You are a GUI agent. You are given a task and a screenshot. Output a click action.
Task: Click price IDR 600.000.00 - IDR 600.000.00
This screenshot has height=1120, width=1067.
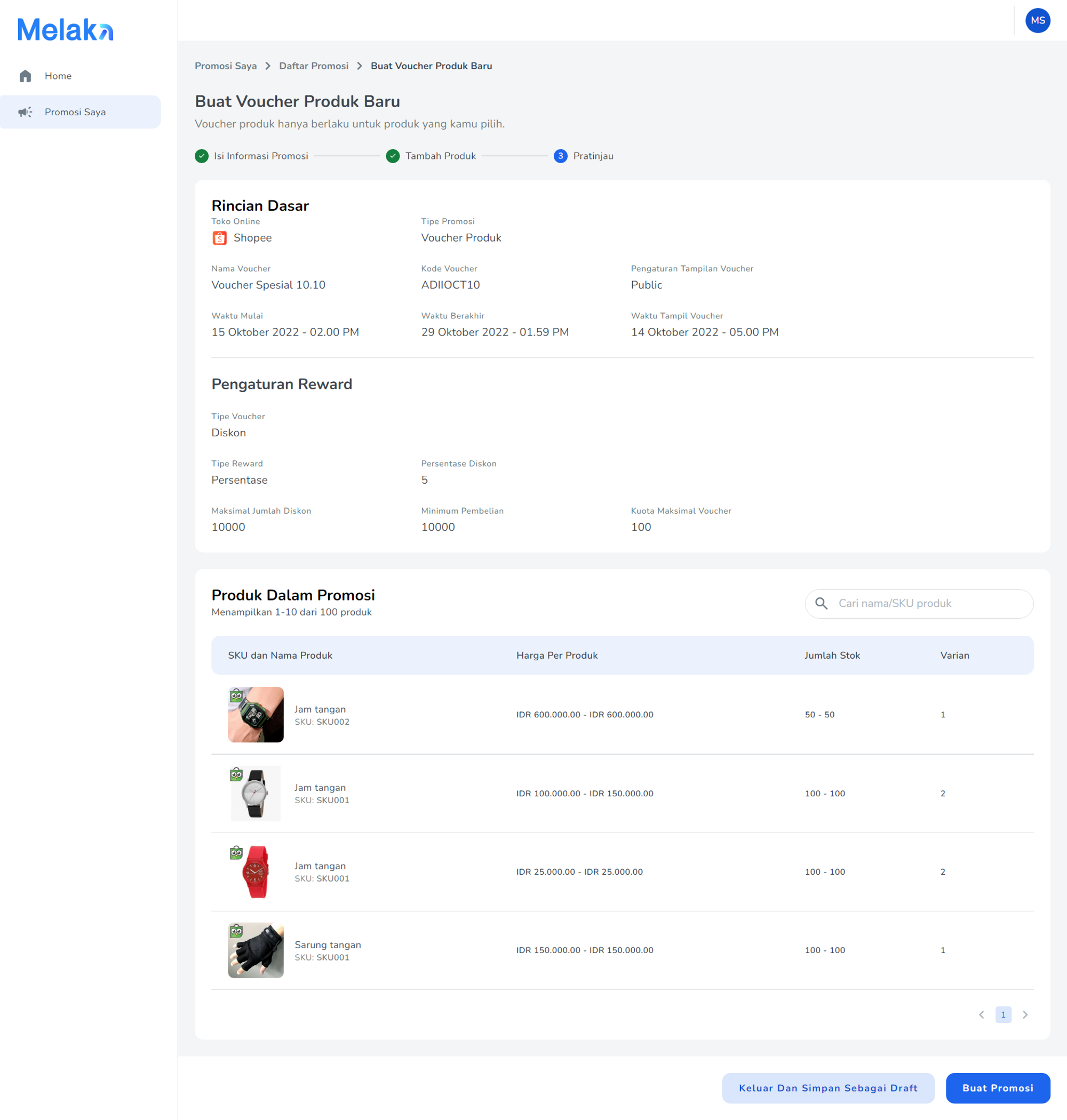coord(585,715)
